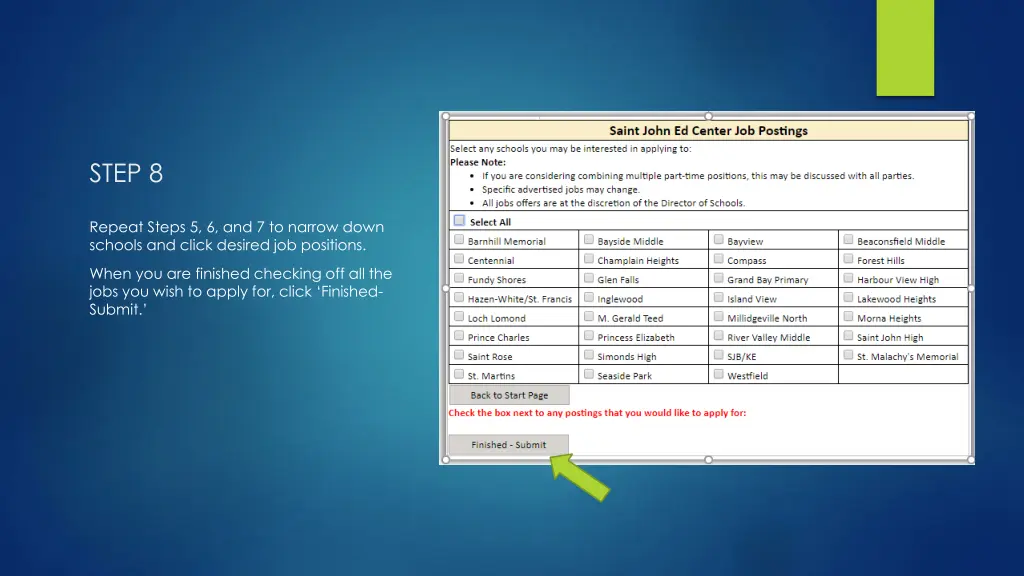Toggle the Forest Hills checkbox
1024x576 pixels.
coord(848,260)
